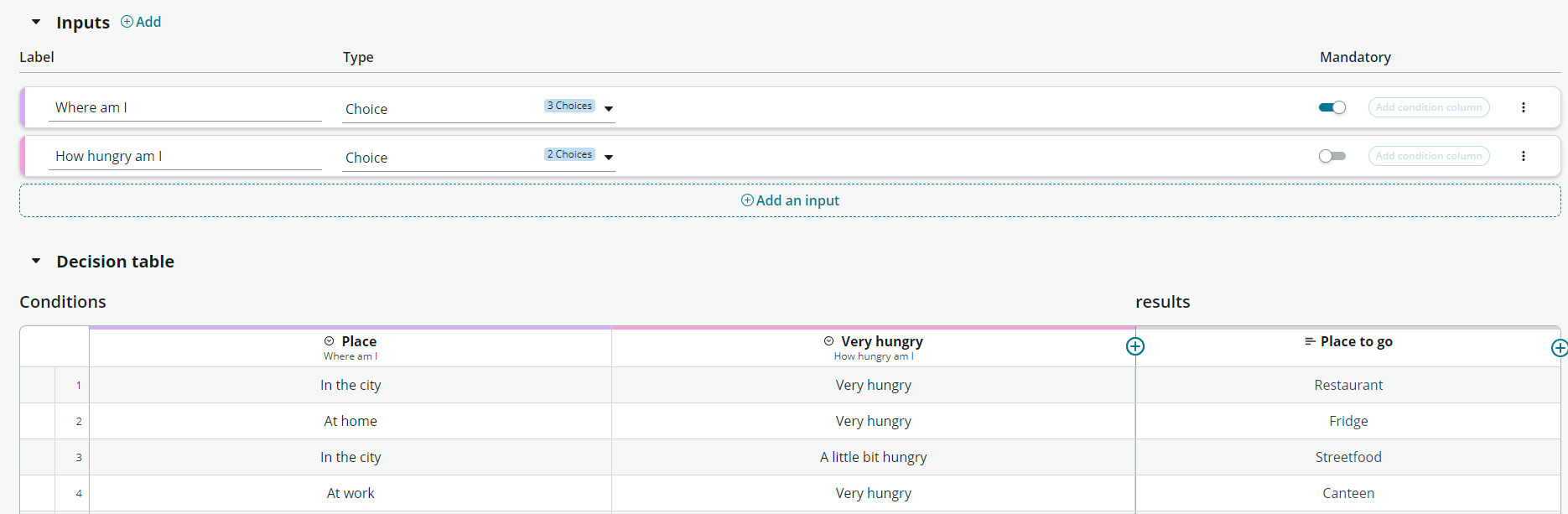Collapse the Decision table section

[36, 262]
